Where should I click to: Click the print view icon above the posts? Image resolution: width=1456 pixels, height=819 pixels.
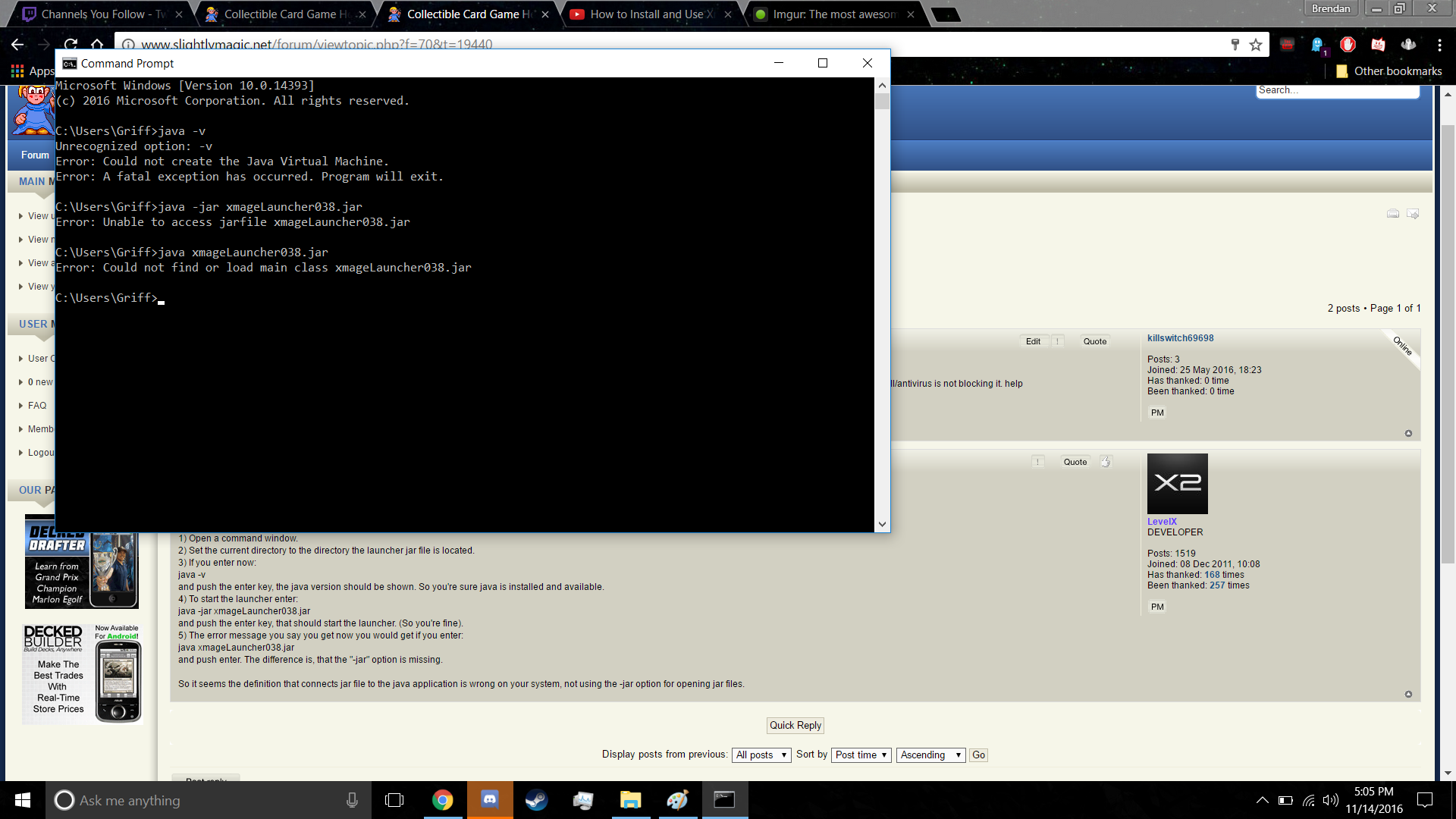[1393, 214]
